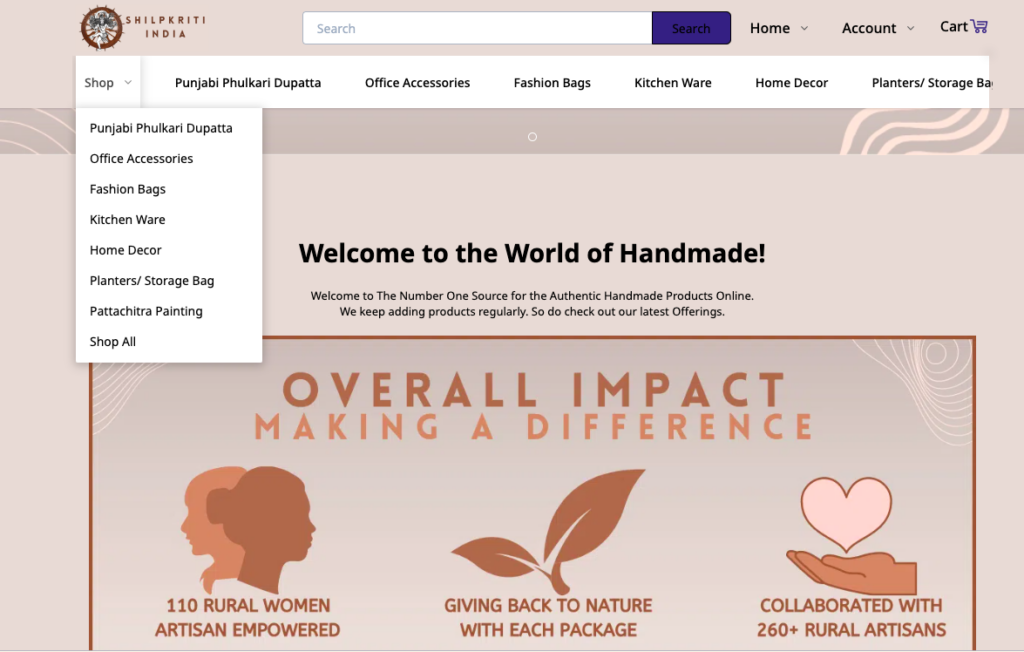Pick Planters/ Storage Bag in dropdown list
Screen dimensions: 1024x652
coord(152,281)
